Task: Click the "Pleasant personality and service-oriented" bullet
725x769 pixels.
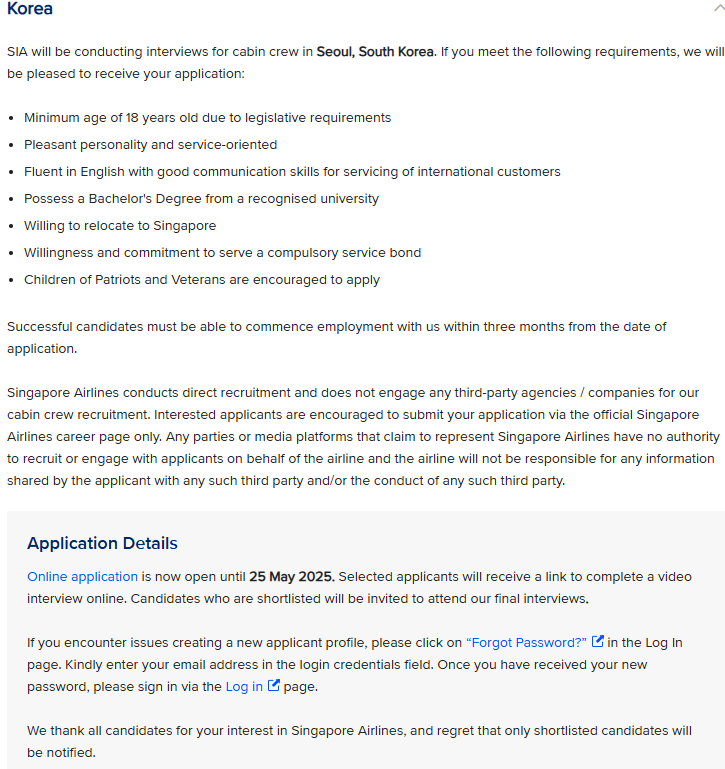Action: 150,145
